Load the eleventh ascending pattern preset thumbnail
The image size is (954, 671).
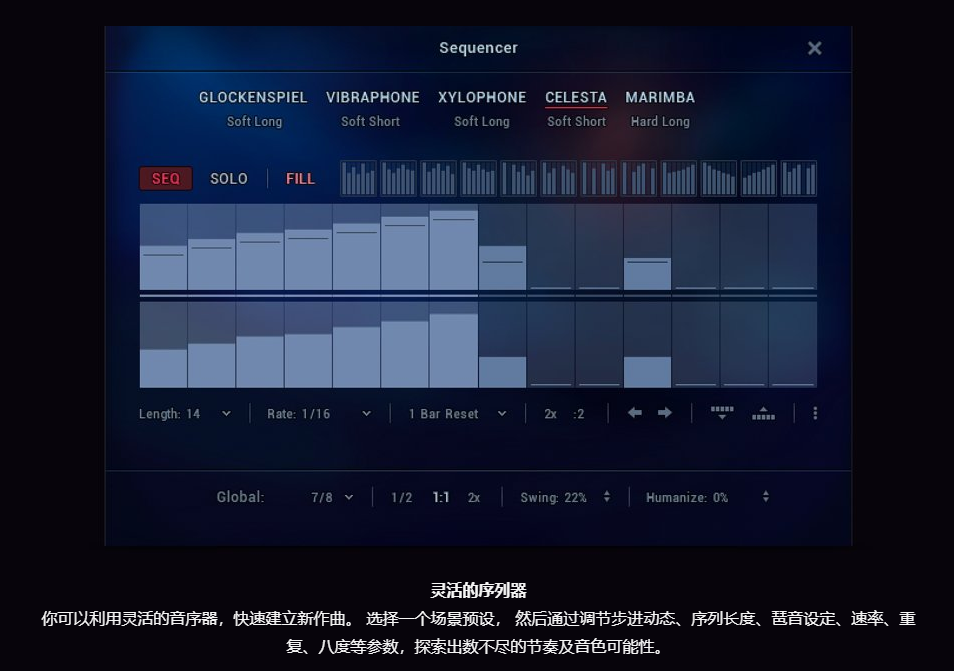coord(759,178)
